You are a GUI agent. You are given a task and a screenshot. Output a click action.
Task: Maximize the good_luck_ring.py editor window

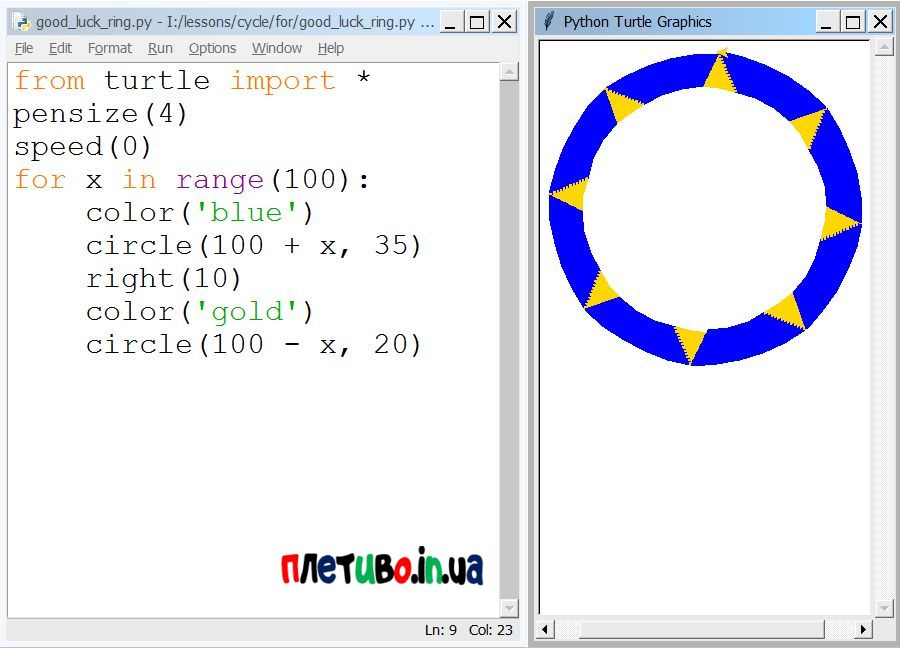[x=477, y=22]
